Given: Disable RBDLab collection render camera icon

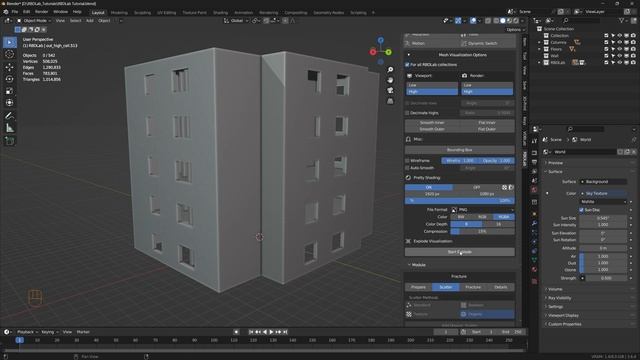Looking at the screenshot, I should (x=633, y=63).
